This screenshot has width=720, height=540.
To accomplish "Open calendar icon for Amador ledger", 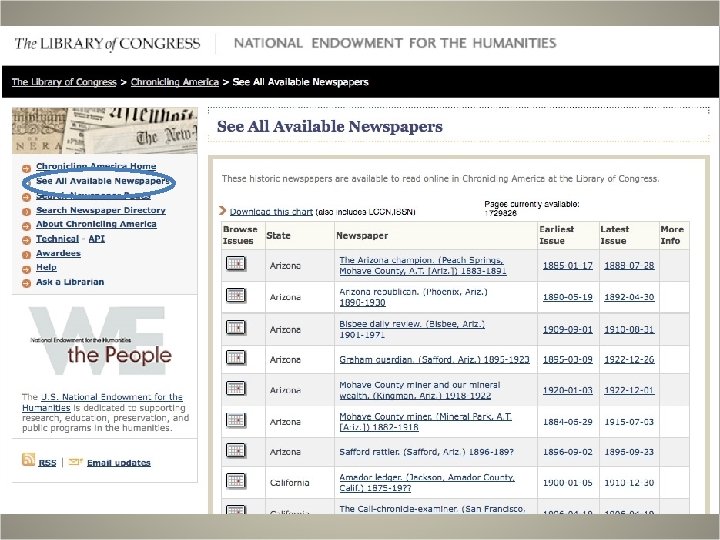I will coord(236,481).
